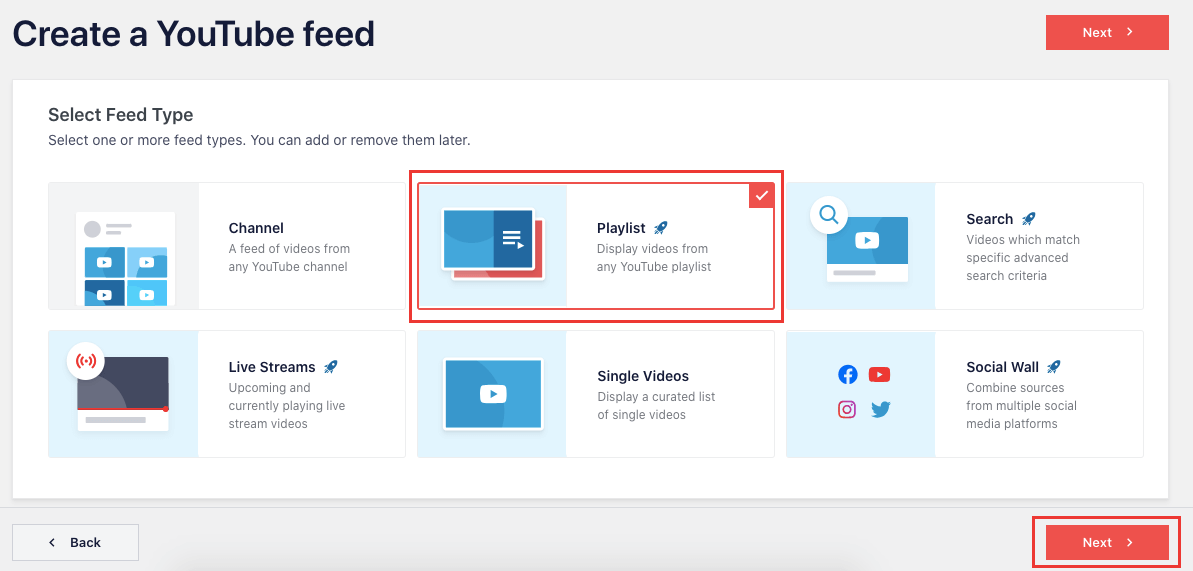Choose the Live Streams title
1193x571 pixels.
272,367
